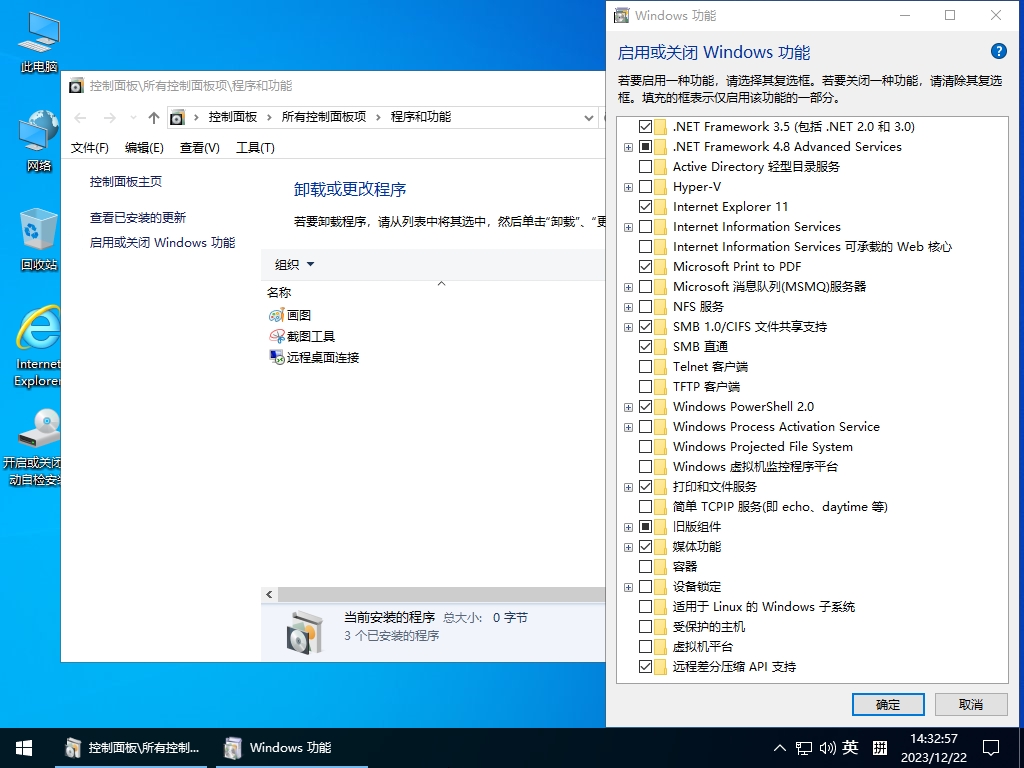Open the 工具(T) menu
The width and height of the screenshot is (1024, 768).
point(255,148)
